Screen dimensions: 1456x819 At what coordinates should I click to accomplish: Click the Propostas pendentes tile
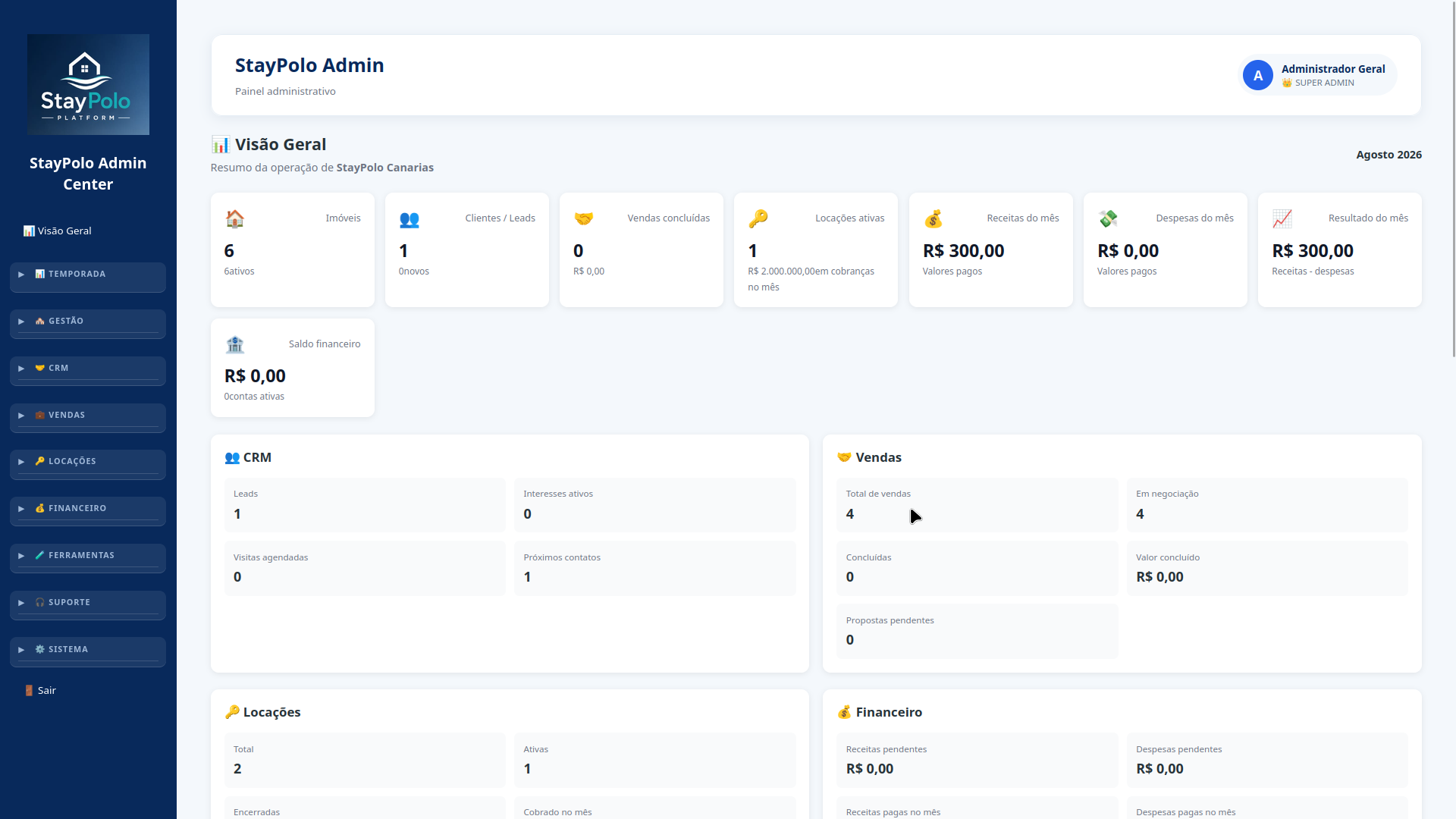pyautogui.click(x=977, y=632)
